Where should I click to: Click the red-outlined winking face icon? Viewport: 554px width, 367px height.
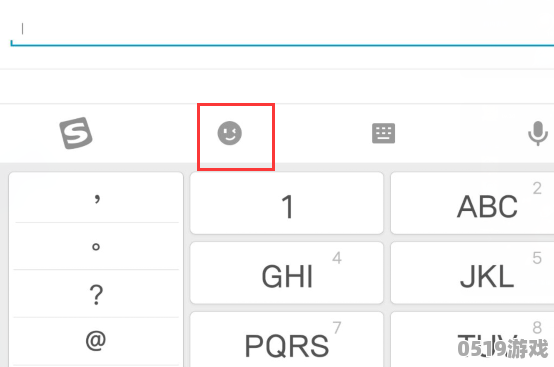[230, 133]
